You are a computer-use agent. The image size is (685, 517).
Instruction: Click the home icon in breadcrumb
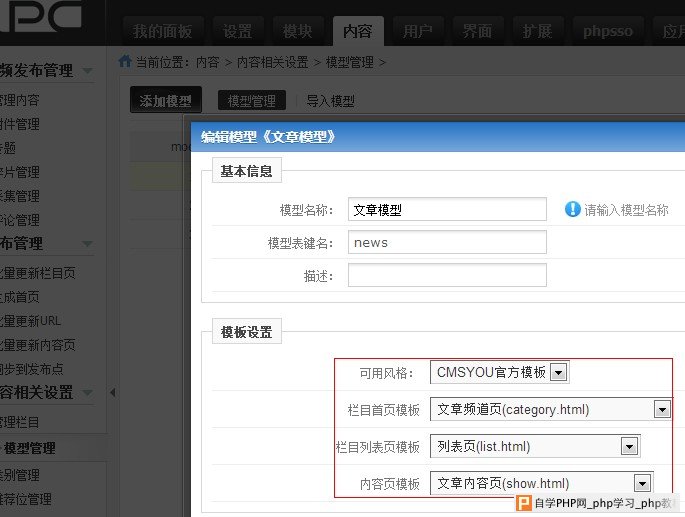(x=125, y=61)
